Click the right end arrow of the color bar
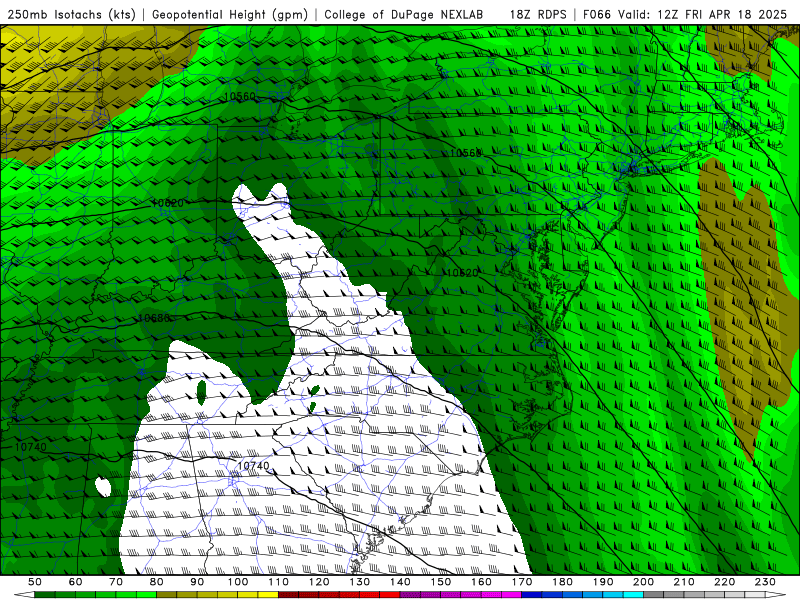This screenshot has width=800, height=600. [x=776, y=595]
